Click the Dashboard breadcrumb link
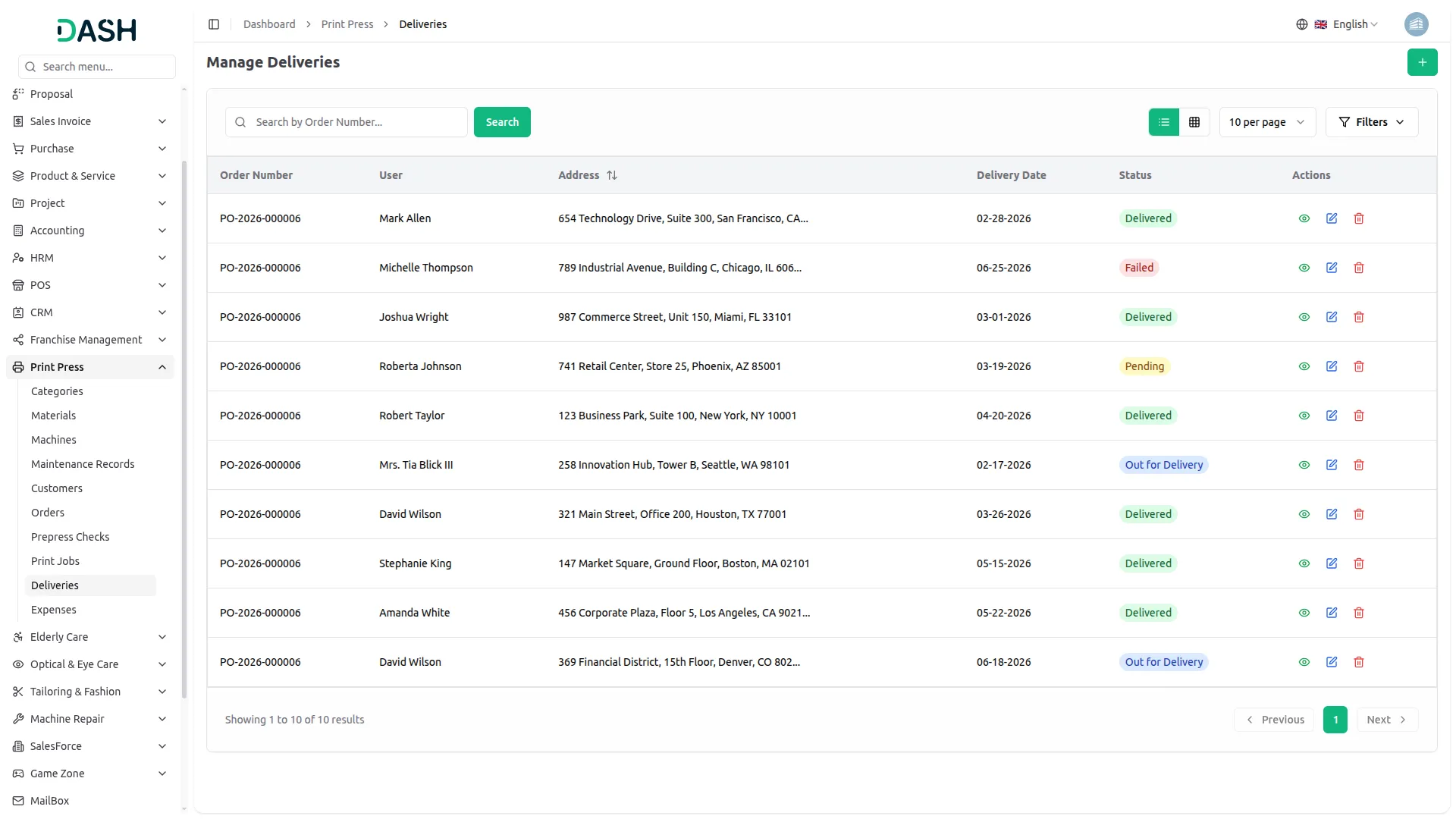The width and height of the screenshot is (1456, 819). click(269, 24)
